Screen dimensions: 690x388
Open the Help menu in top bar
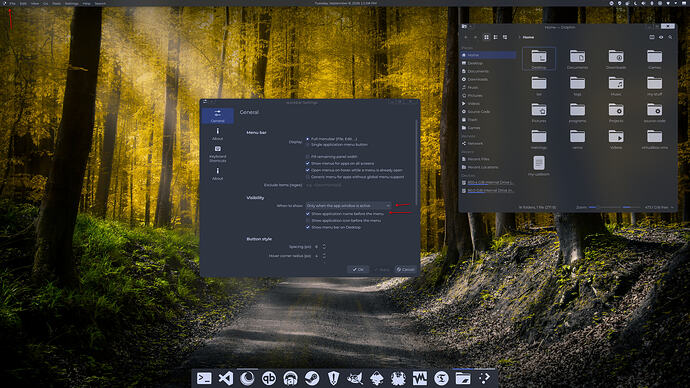pyautogui.click(x=87, y=3)
